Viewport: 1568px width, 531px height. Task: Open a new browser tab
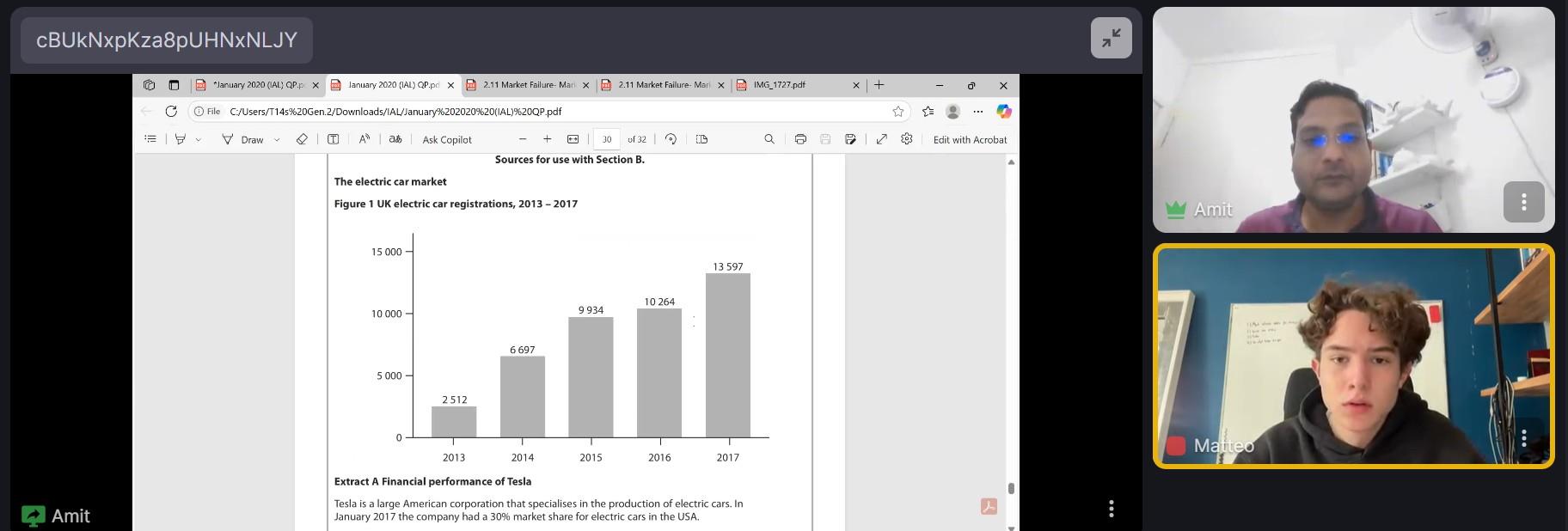(879, 85)
